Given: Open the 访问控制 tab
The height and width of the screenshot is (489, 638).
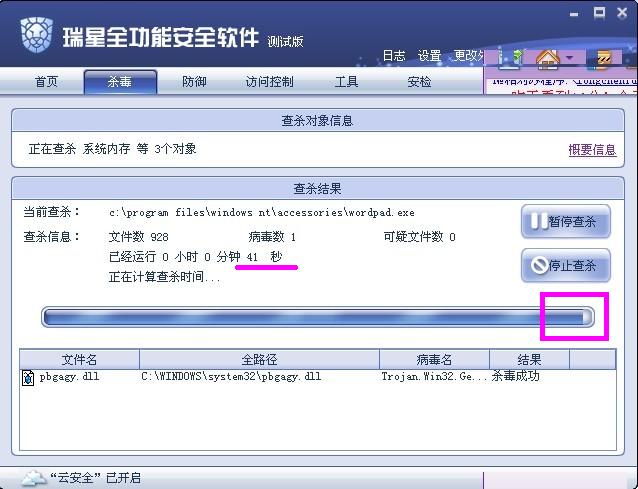Looking at the screenshot, I should pyautogui.click(x=269, y=82).
